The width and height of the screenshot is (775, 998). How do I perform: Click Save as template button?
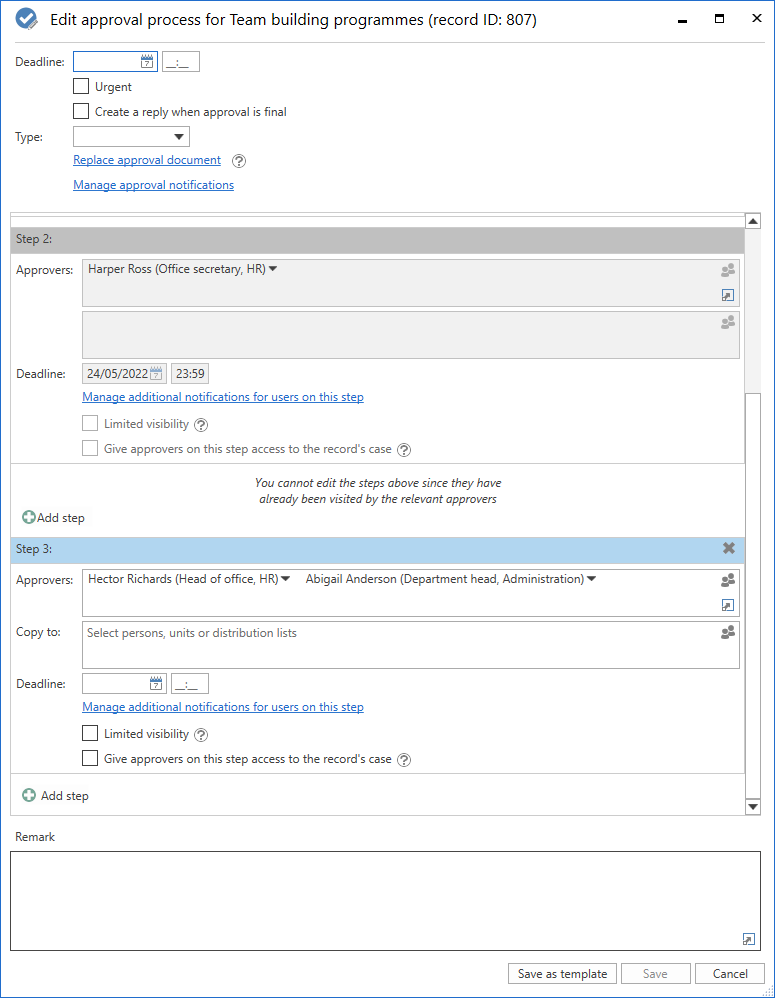(x=561, y=974)
